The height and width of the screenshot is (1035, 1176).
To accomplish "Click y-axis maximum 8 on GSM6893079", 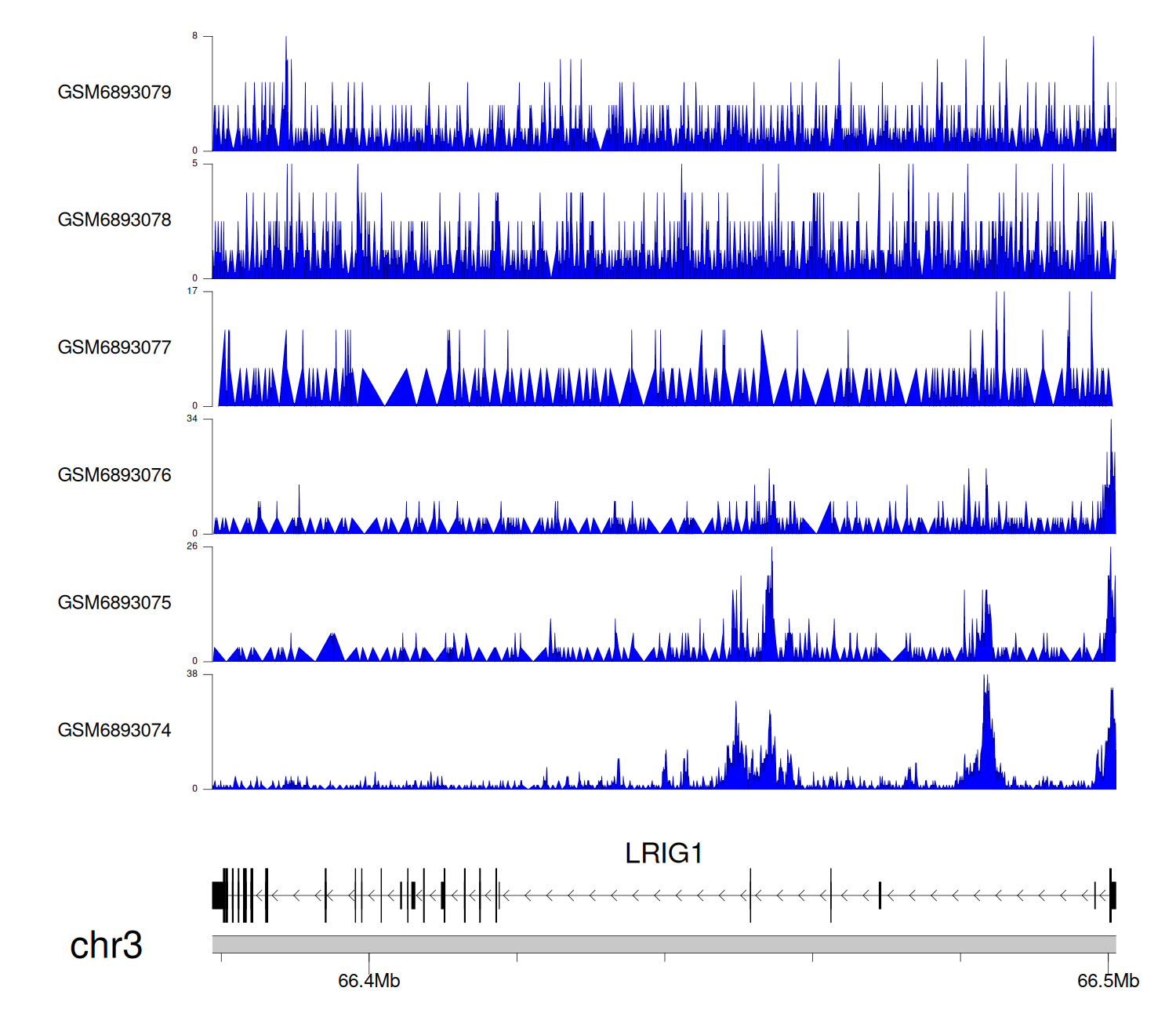I will [x=195, y=36].
